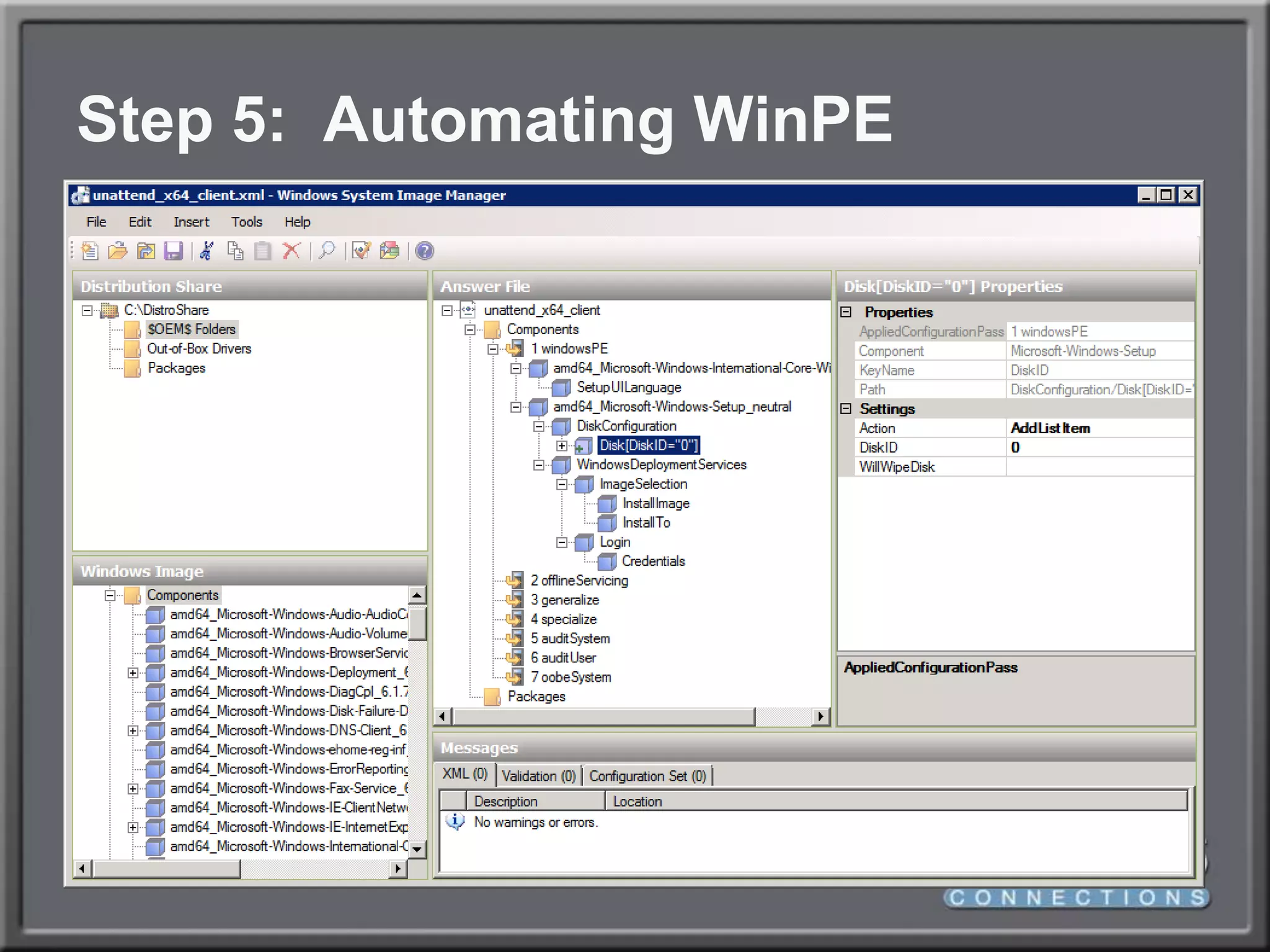The image size is (1270, 952).
Task: Select the 3 generalize pass
Action: click(x=564, y=600)
